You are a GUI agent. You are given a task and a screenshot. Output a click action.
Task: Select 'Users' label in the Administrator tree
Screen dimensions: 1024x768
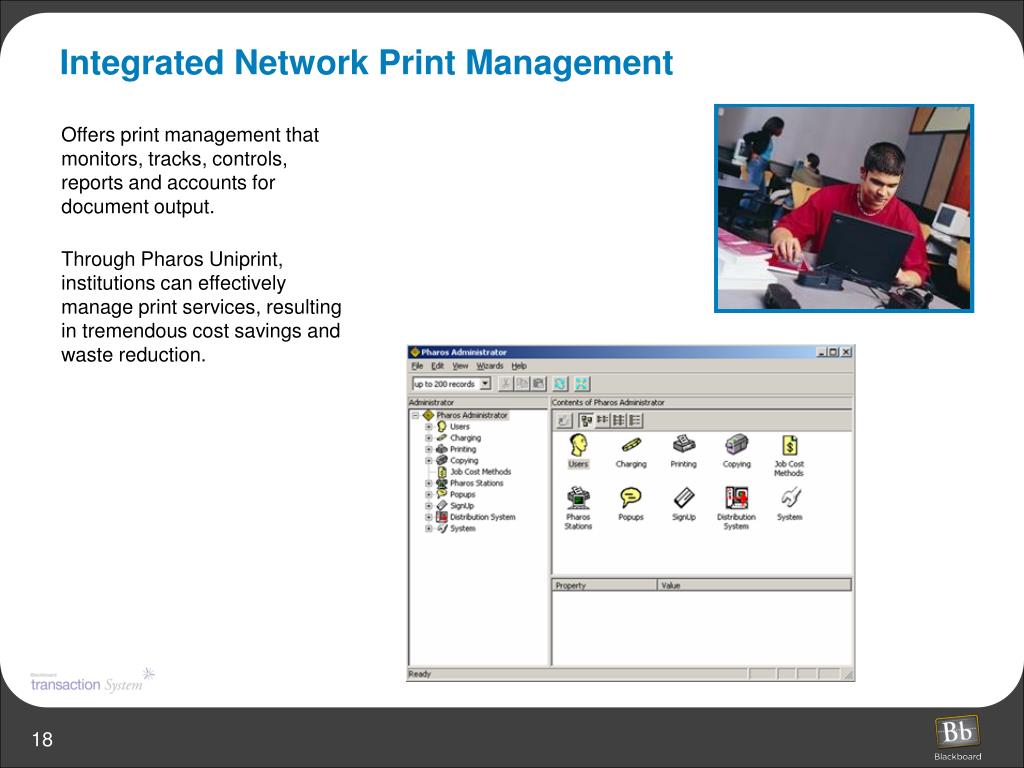[x=460, y=427]
